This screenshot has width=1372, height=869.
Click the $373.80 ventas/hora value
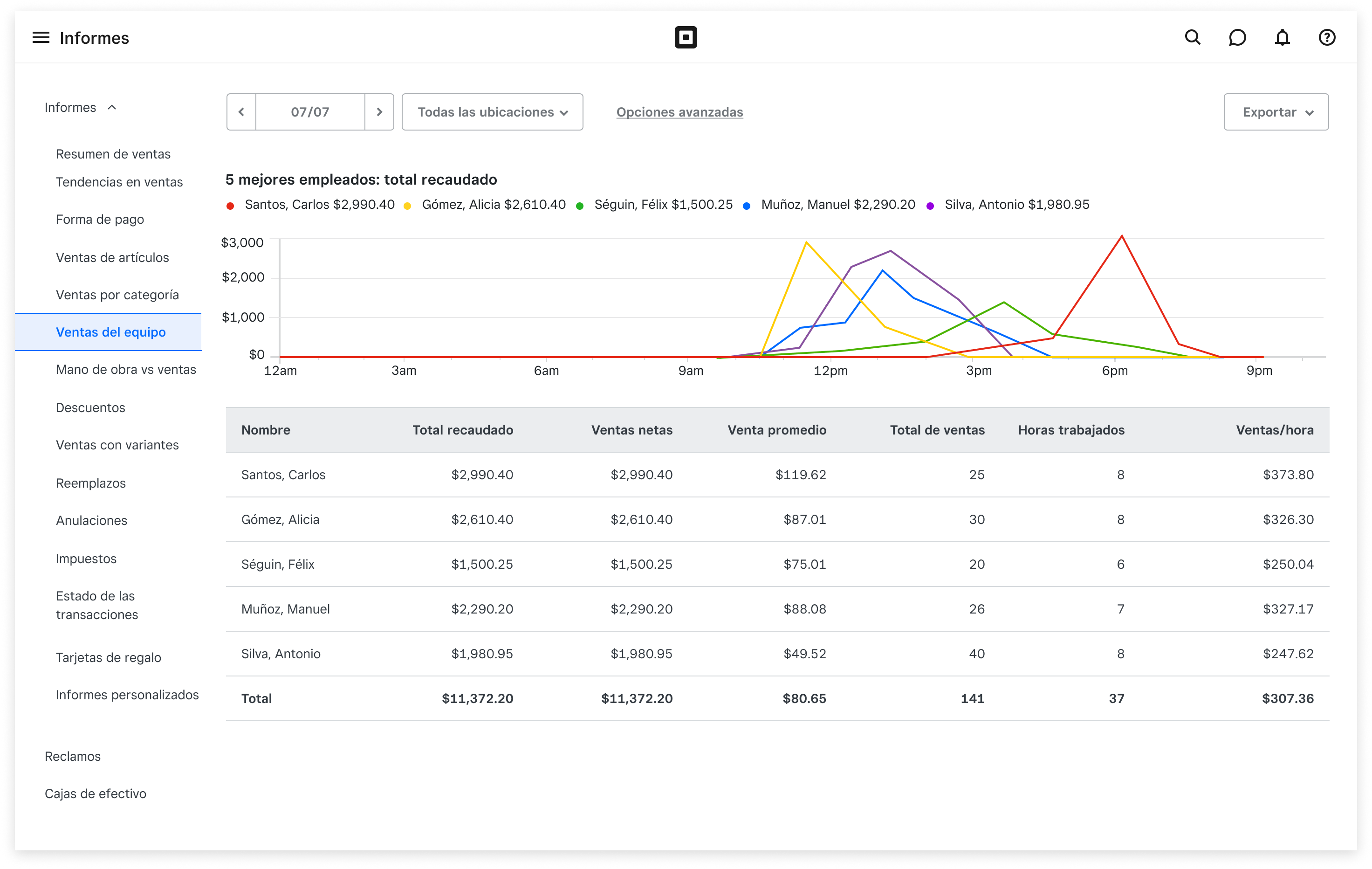[1288, 475]
